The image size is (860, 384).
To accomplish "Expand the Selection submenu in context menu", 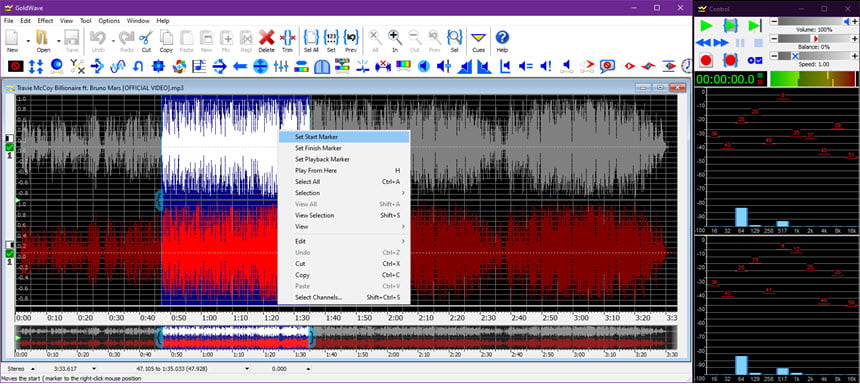I will (344, 193).
